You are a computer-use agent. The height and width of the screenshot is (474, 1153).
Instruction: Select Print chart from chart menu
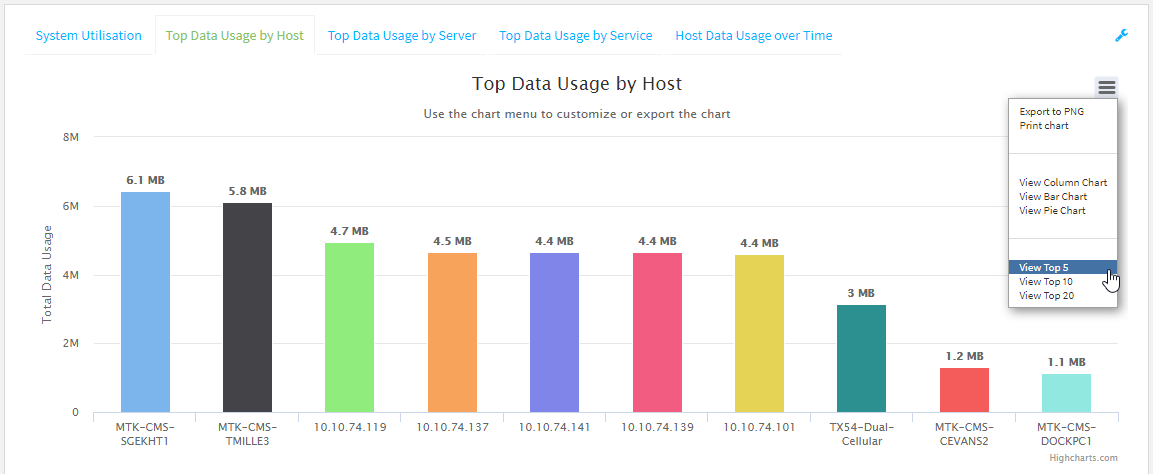coord(1044,126)
